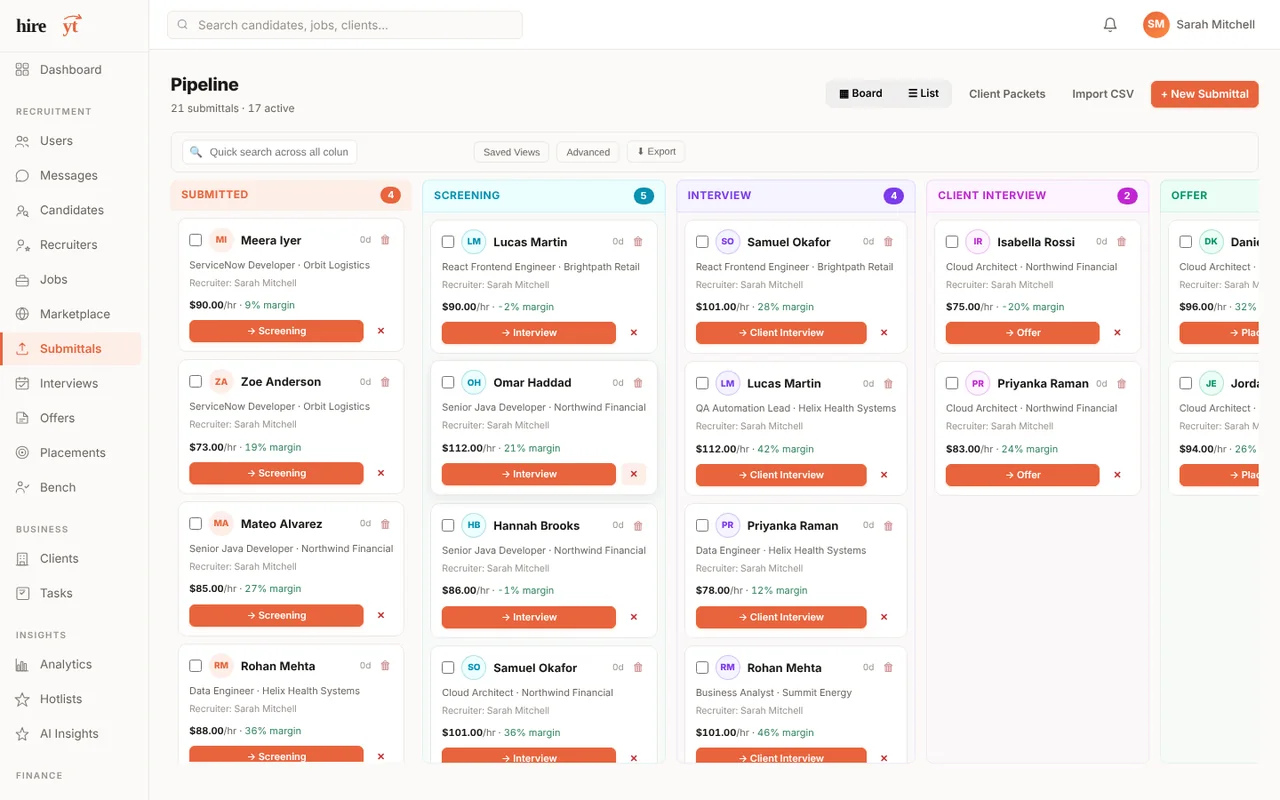The image size is (1280, 800).
Task: Select Zoe Anderson's card checkbox
Action: 196,382
